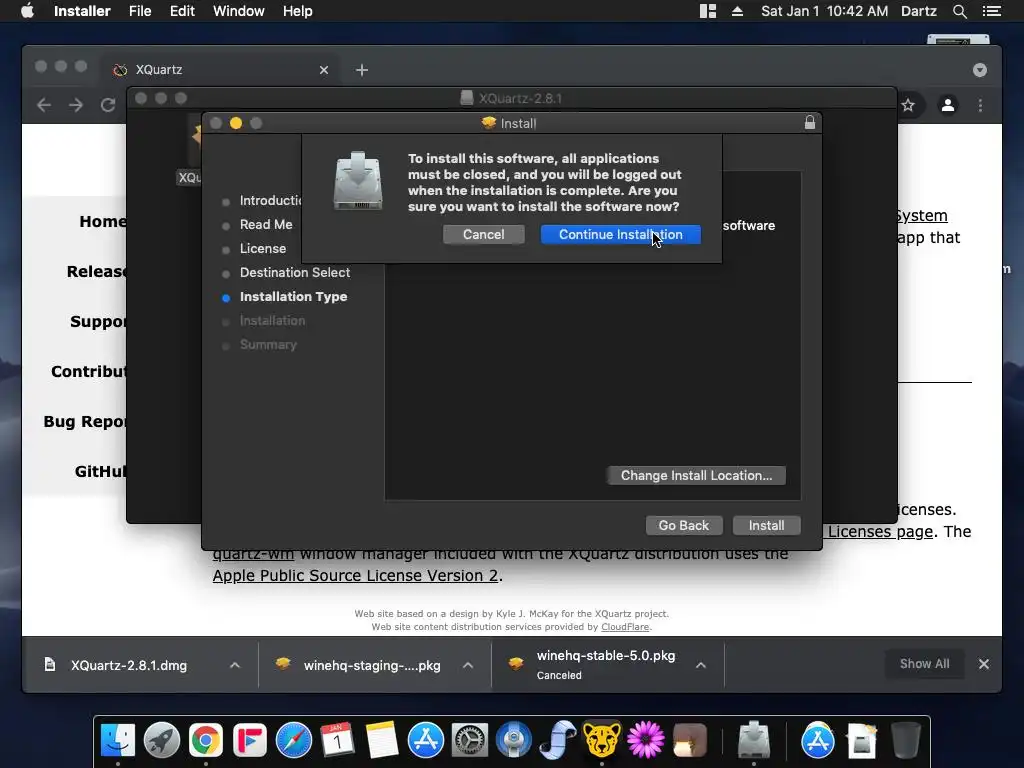This screenshot has width=1024, height=768.
Task: Open browser profile avatar
Action: [948, 105]
